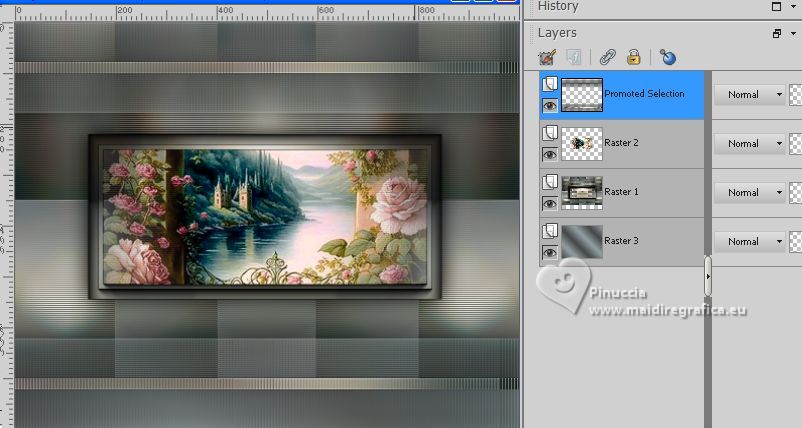This screenshot has width=802, height=428.
Task: Select the Raster 3 layer thumbnail
Action: [x=582, y=241]
